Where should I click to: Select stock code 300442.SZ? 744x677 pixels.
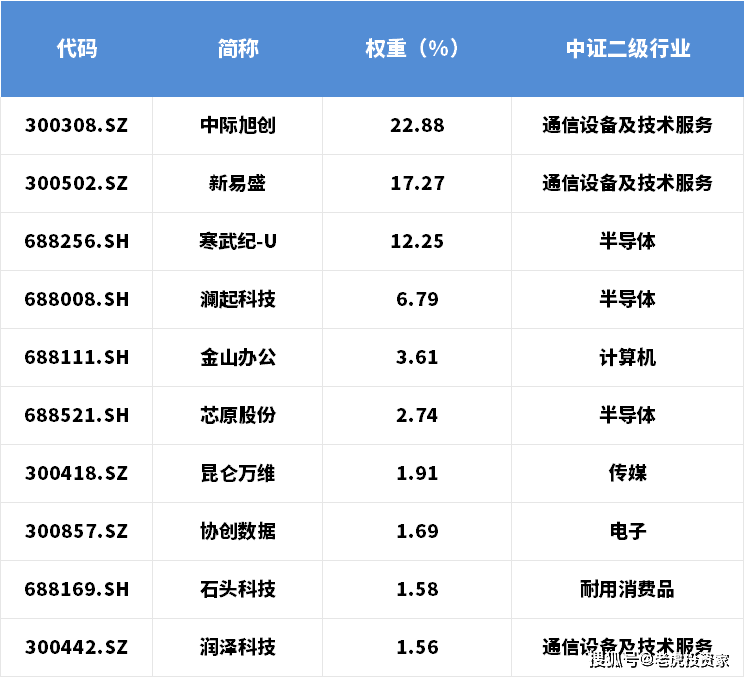pyautogui.click(x=76, y=647)
